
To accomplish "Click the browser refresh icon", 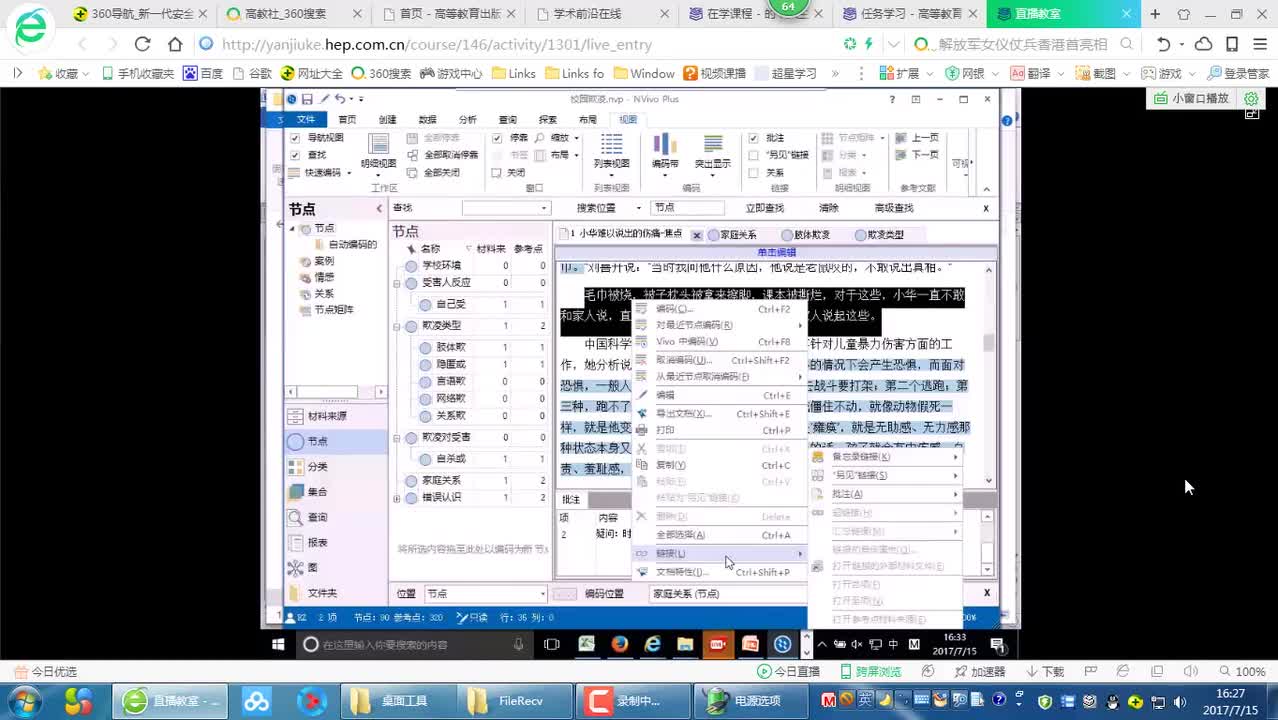I will tap(142, 44).
